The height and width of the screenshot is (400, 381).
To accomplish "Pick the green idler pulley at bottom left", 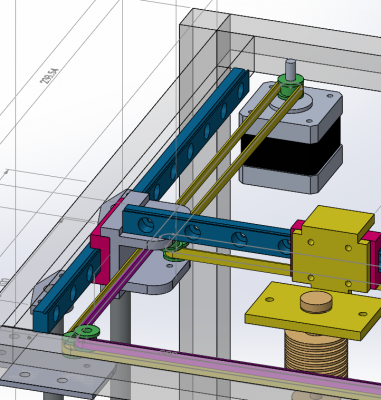I will coord(85,332).
